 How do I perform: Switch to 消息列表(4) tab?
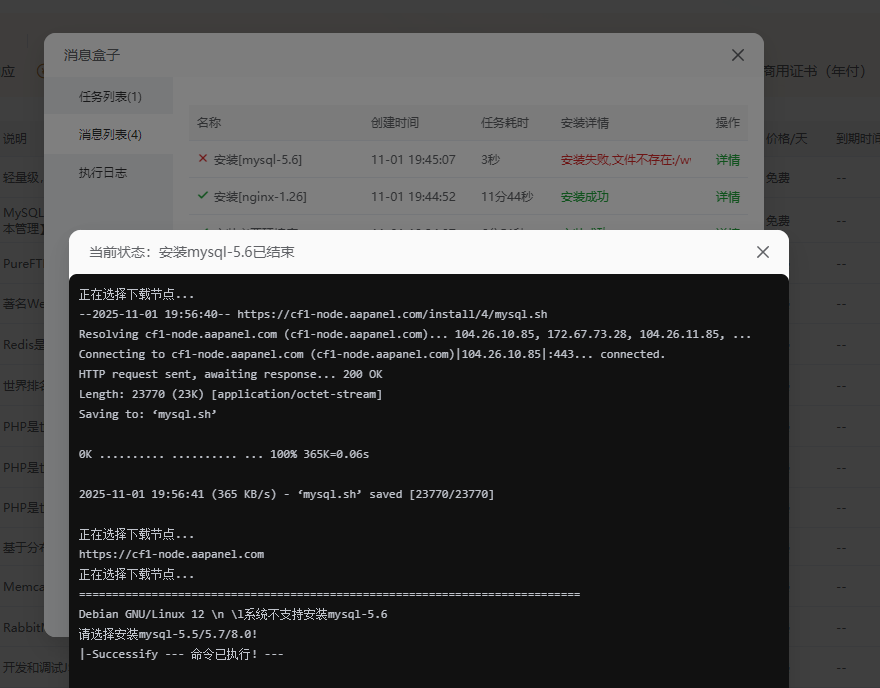tap(109, 135)
